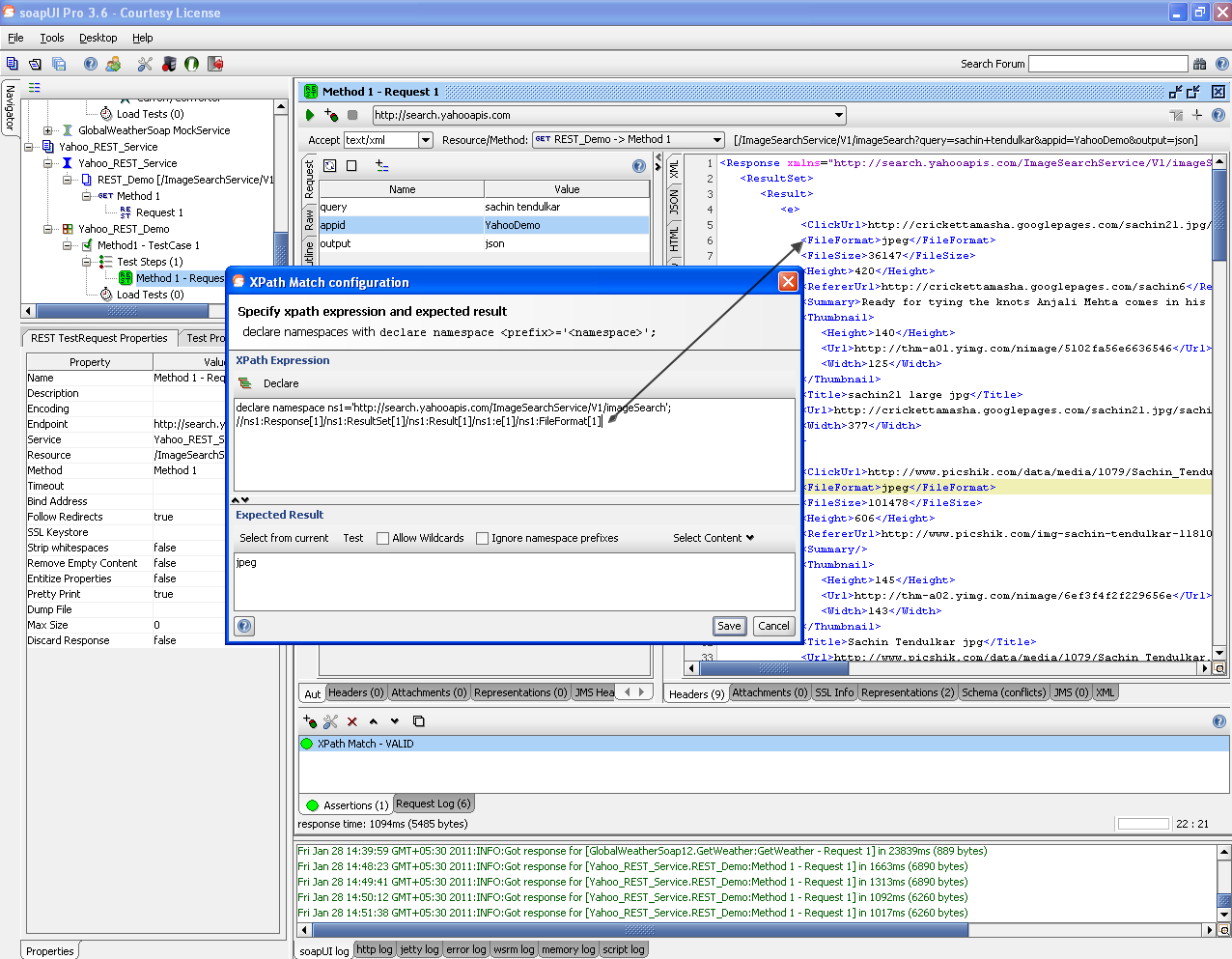Select the appid parameter row
This screenshot has width=1232, height=959.
tap(485, 225)
